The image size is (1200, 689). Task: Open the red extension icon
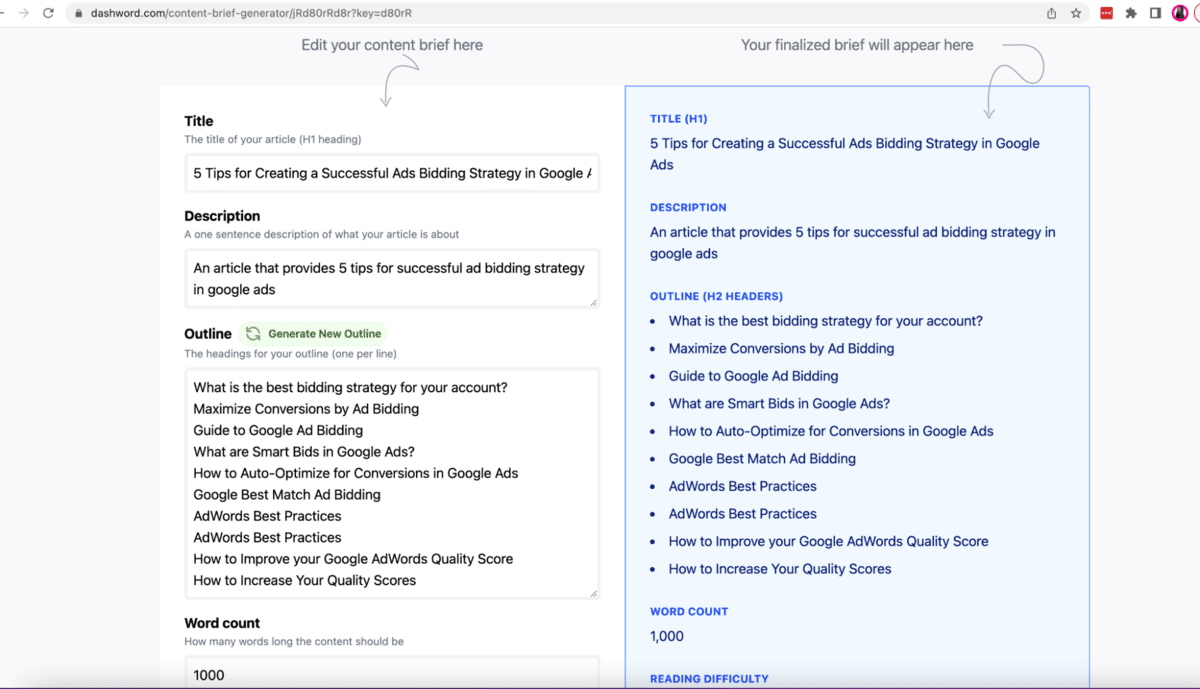[1107, 13]
